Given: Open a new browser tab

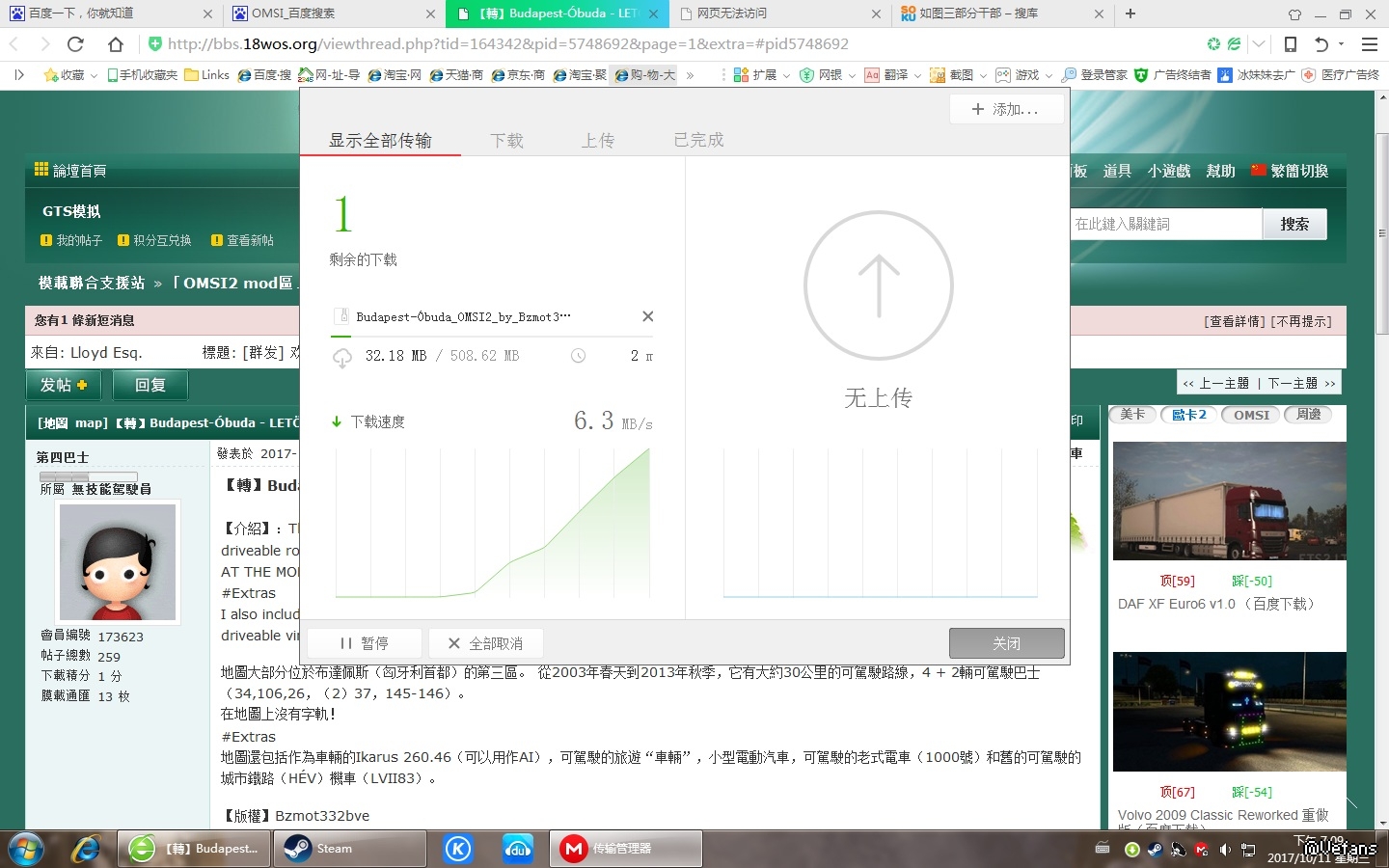Looking at the screenshot, I should tap(1130, 14).
